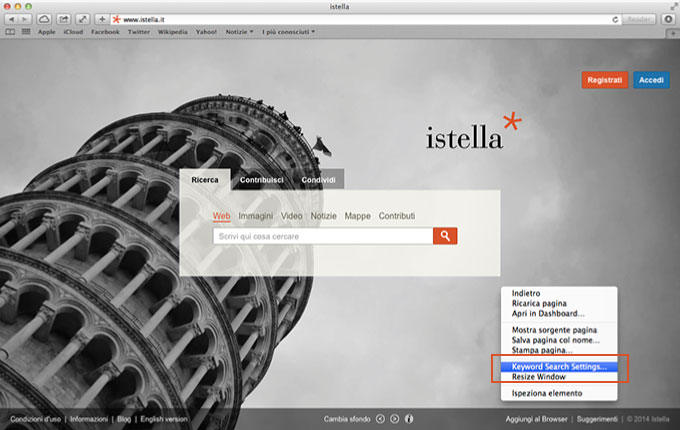Choose Resize Window in context menu
Screen dimensions: 680x430
coord(559,377)
